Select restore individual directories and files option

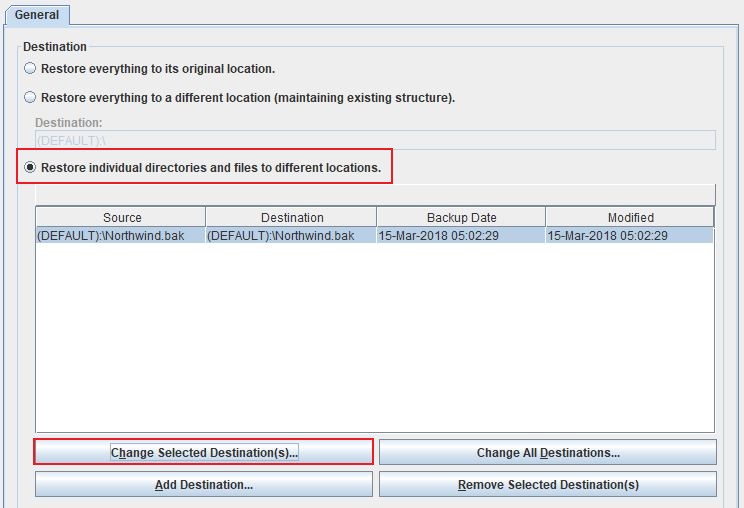click(30, 168)
